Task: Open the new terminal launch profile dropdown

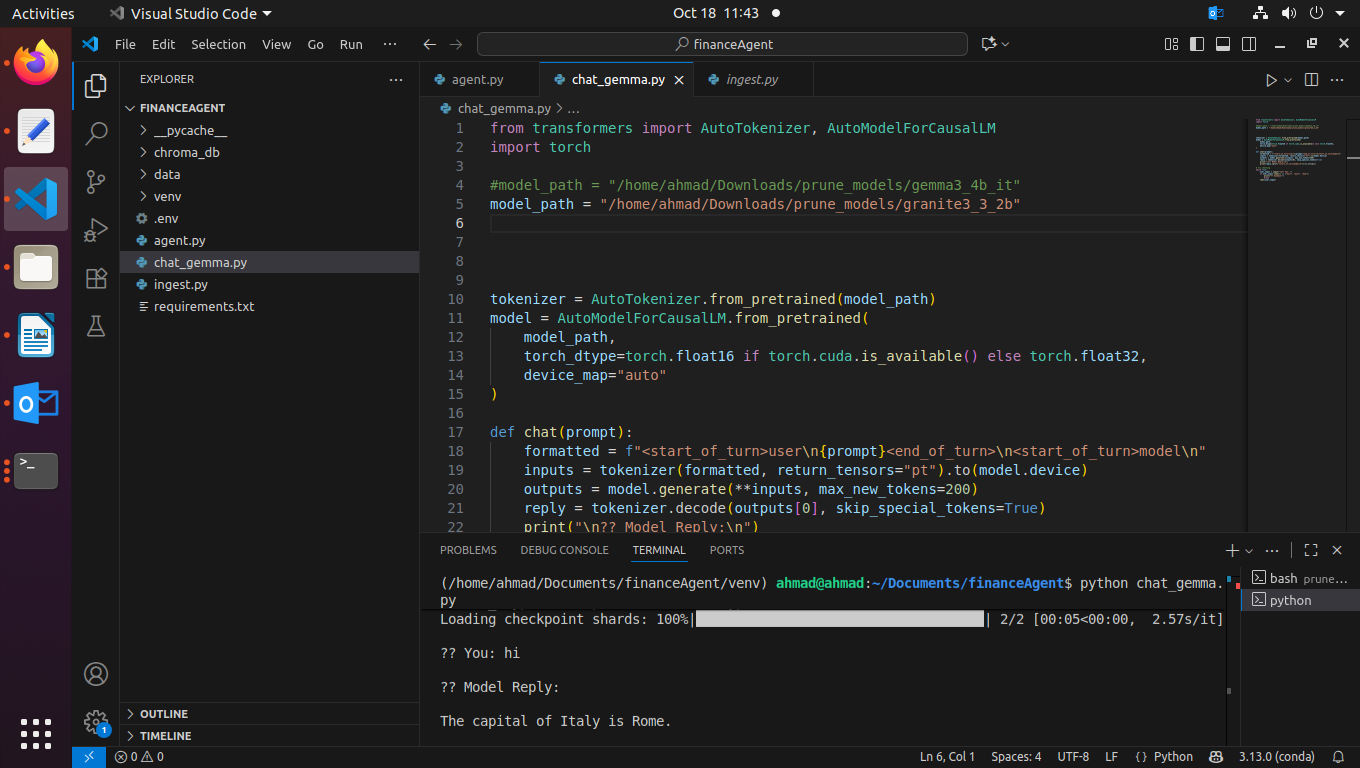Action: tap(1249, 551)
